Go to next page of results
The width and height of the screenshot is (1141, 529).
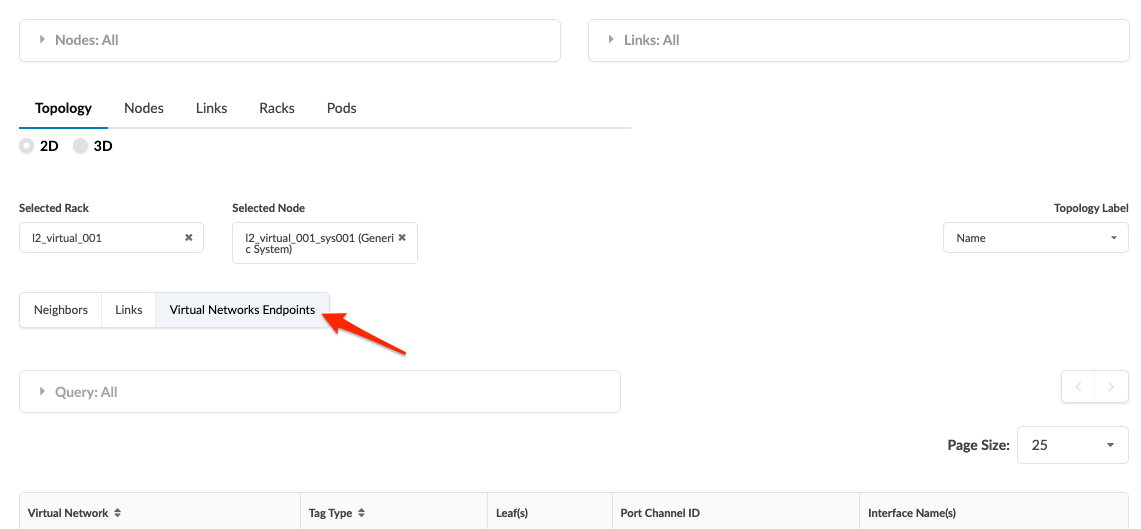(x=1111, y=386)
